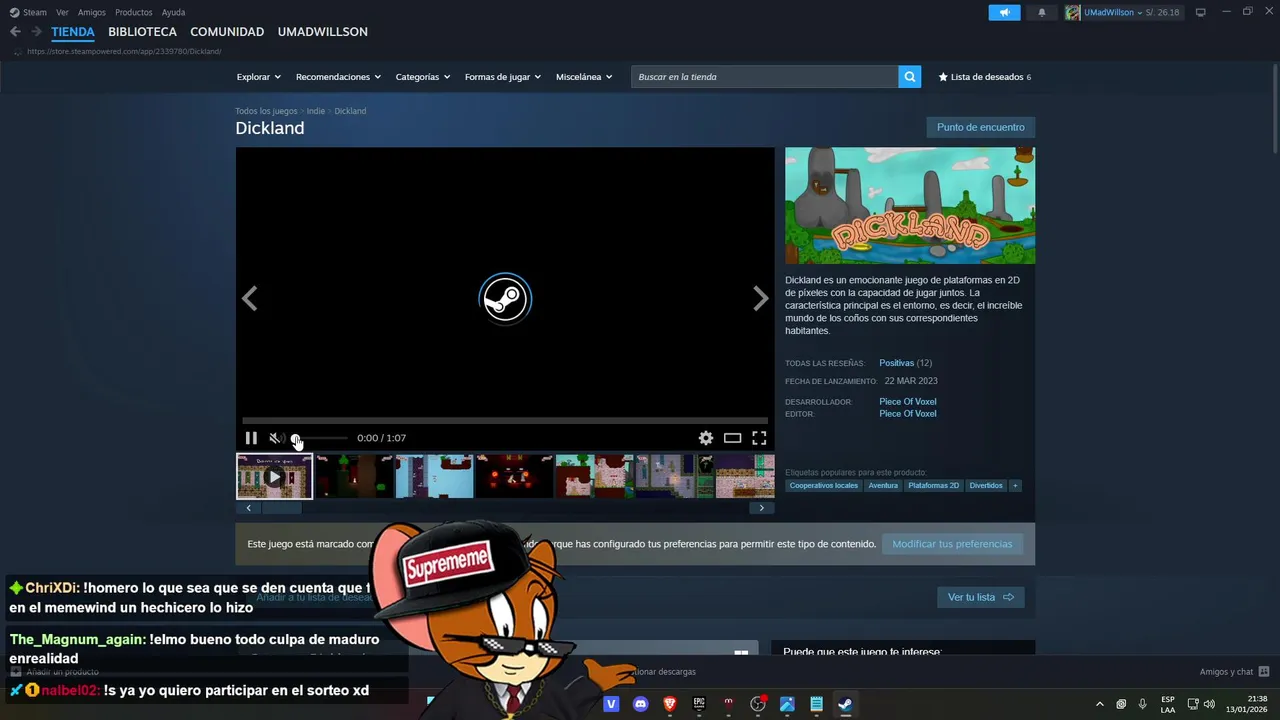Open Discord from the taskbar

(x=641, y=704)
